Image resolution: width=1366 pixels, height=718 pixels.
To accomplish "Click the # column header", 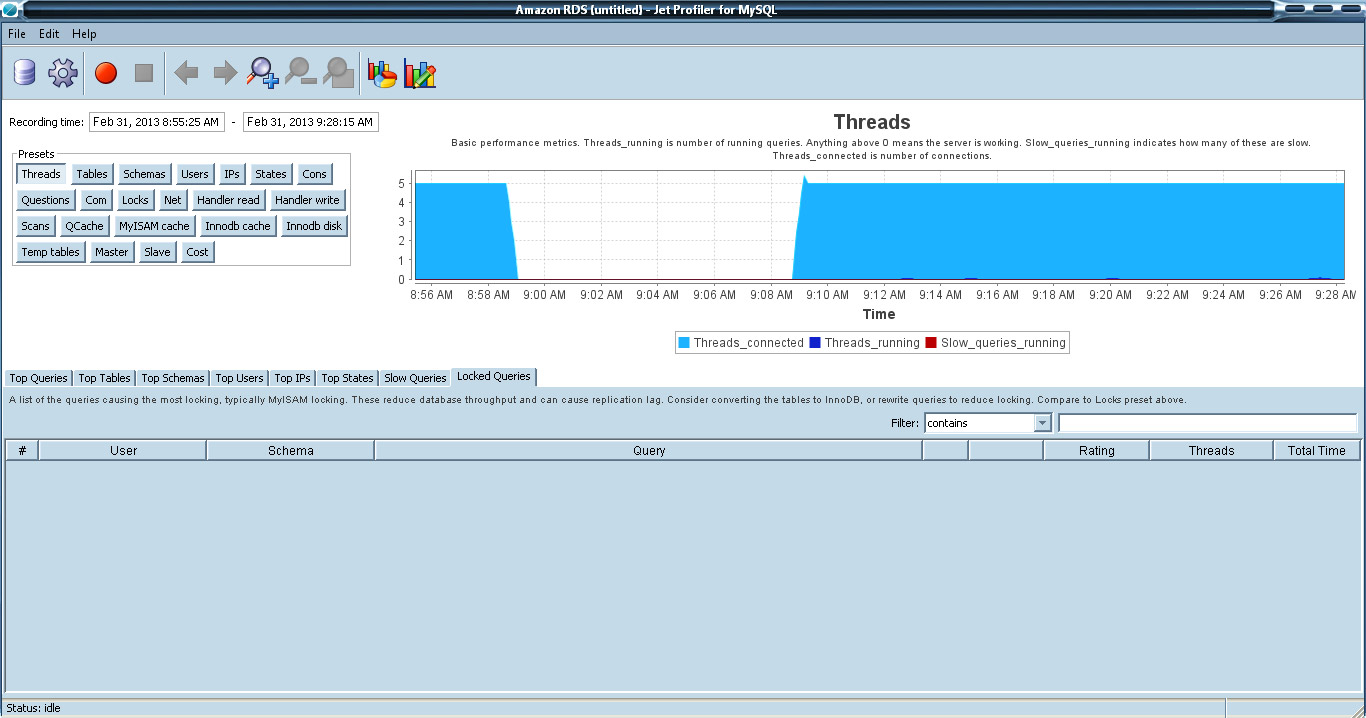I will point(22,450).
